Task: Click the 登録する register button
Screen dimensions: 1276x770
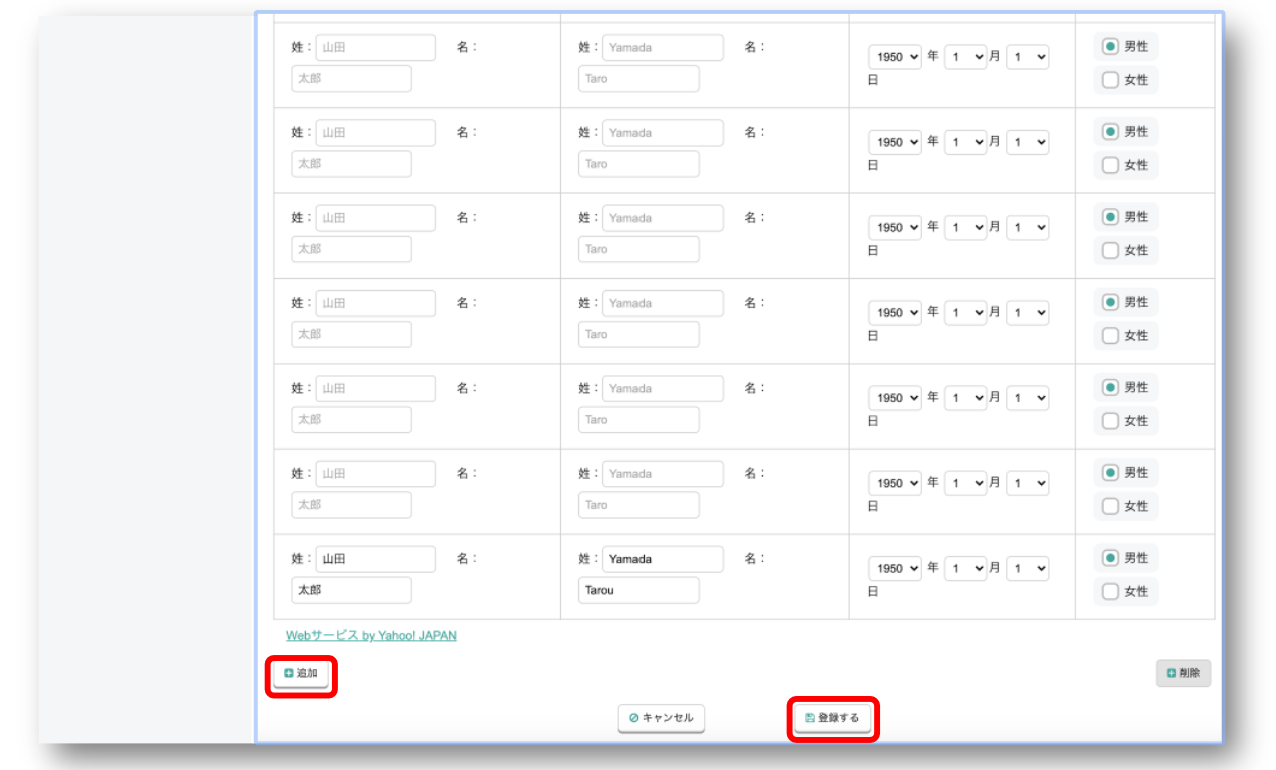Action: point(832,718)
